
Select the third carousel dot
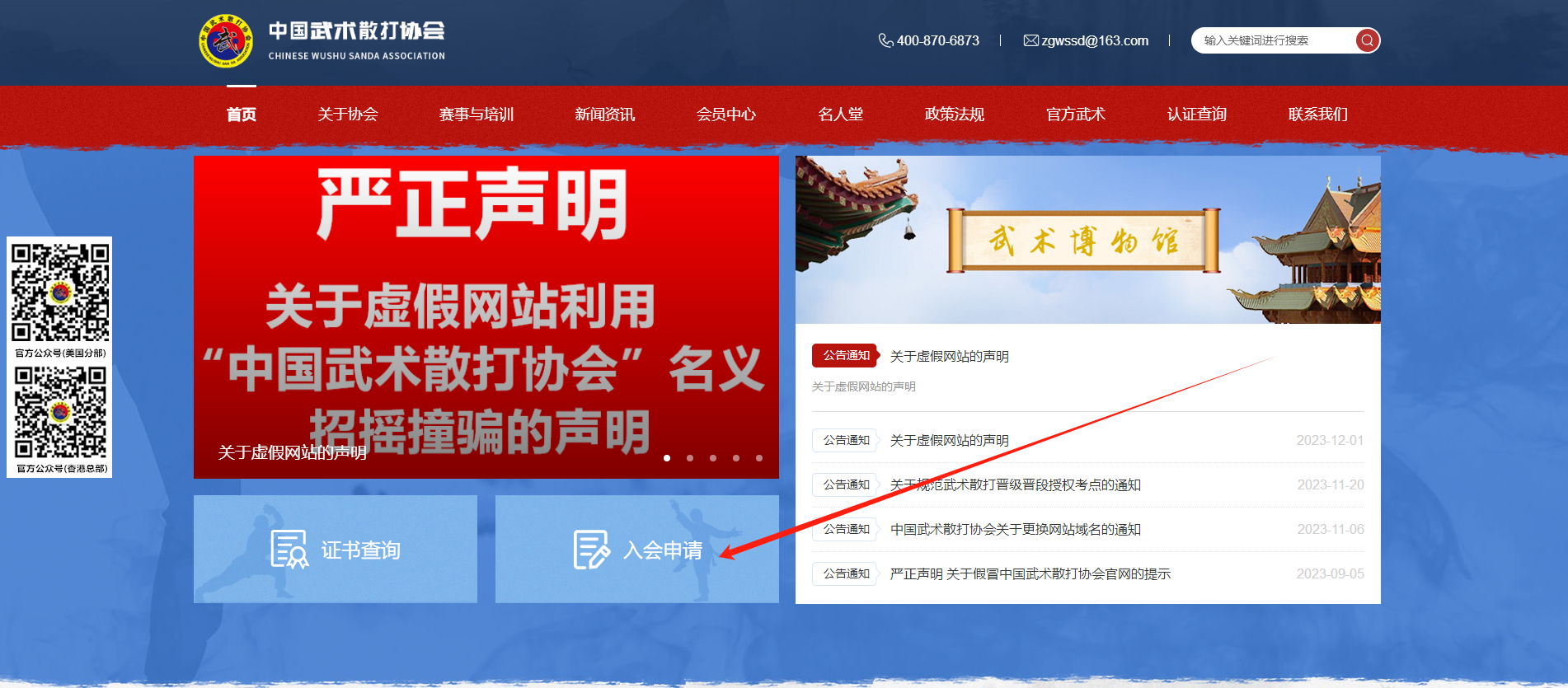(713, 458)
